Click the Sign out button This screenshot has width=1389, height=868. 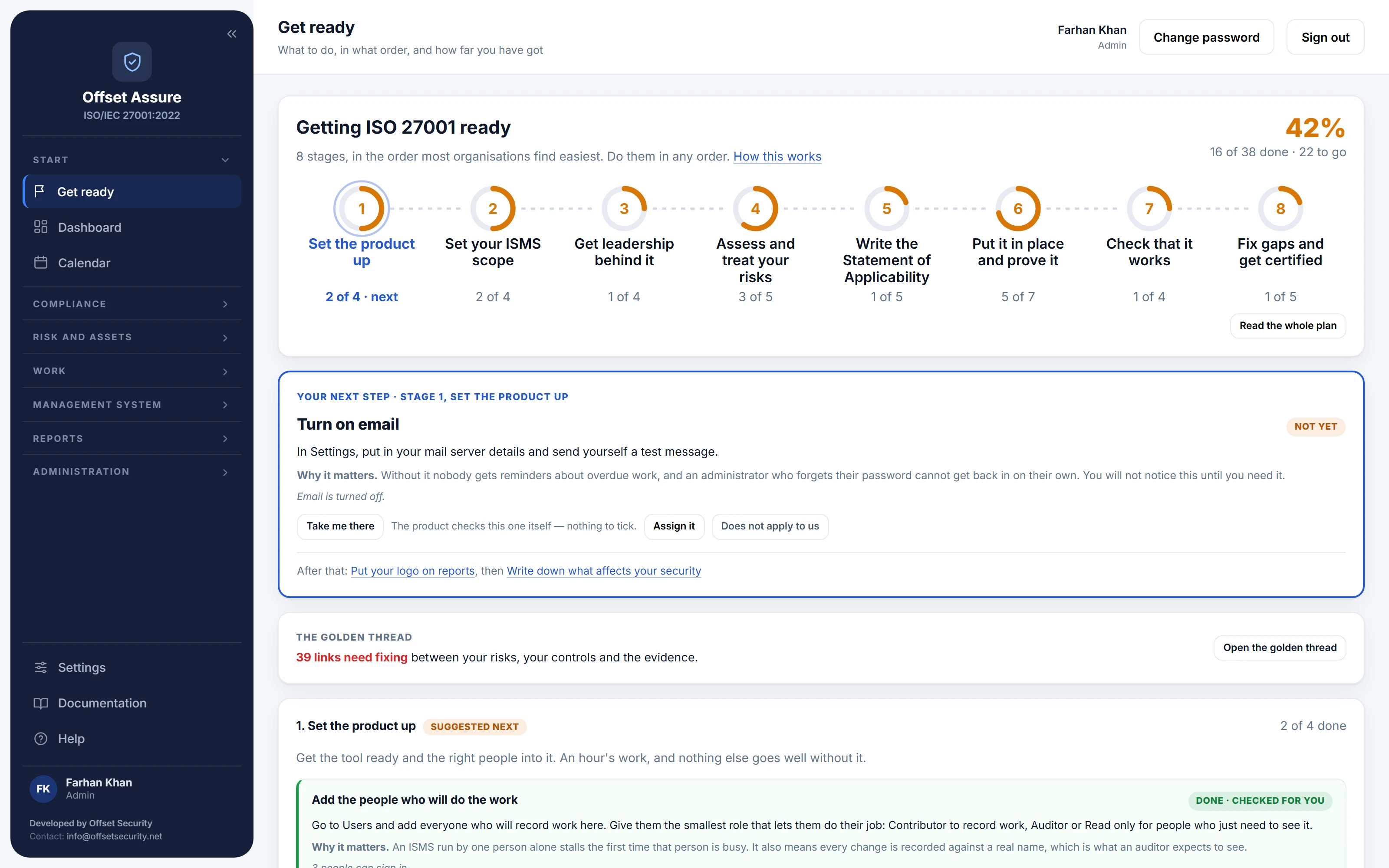pyautogui.click(x=1325, y=37)
